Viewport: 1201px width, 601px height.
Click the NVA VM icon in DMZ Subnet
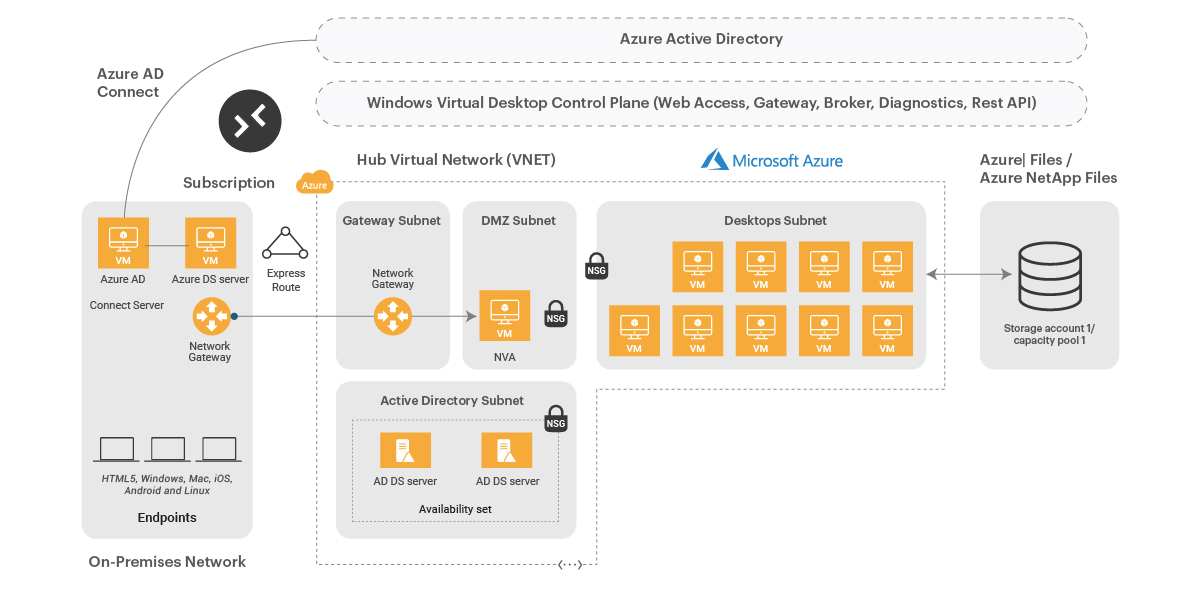click(x=504, y=316)
